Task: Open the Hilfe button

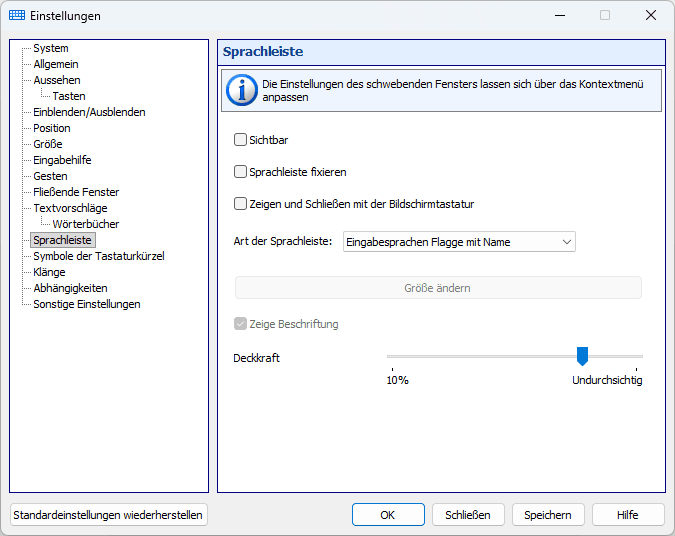Action: 628,515
